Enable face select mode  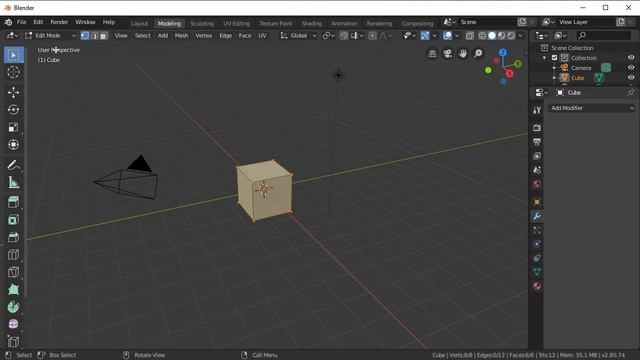point(104,36)
